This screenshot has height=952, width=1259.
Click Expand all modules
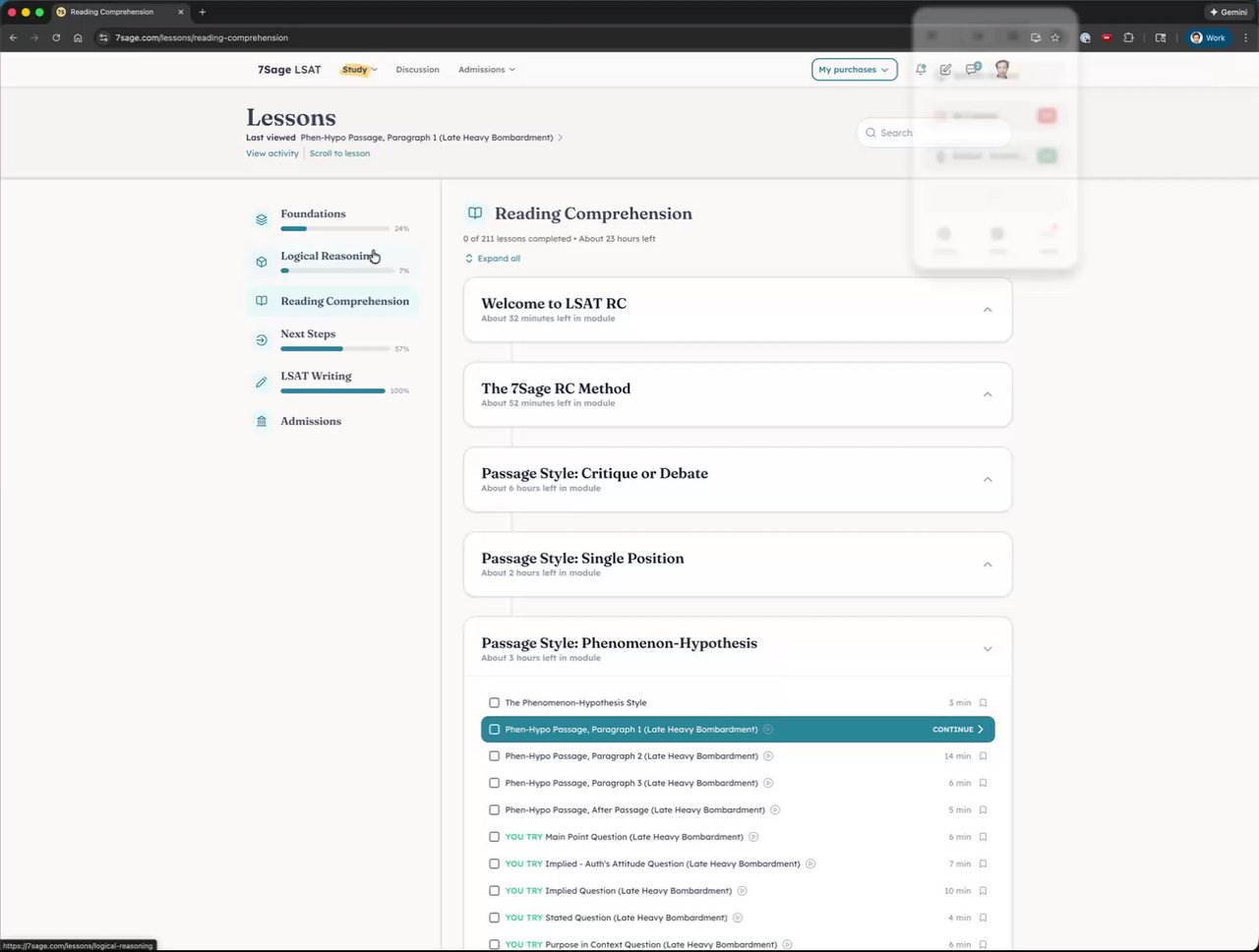point(493,259)
